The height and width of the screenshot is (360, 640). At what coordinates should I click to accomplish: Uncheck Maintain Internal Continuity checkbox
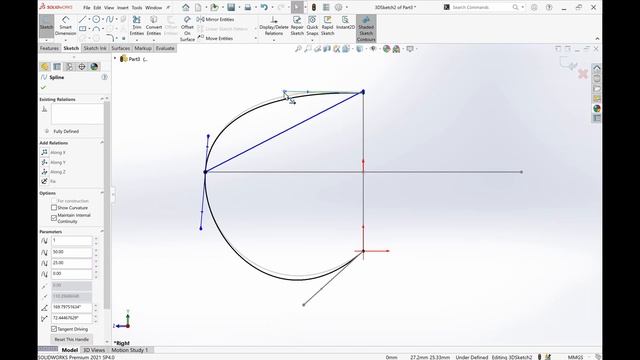click(54, 218)
